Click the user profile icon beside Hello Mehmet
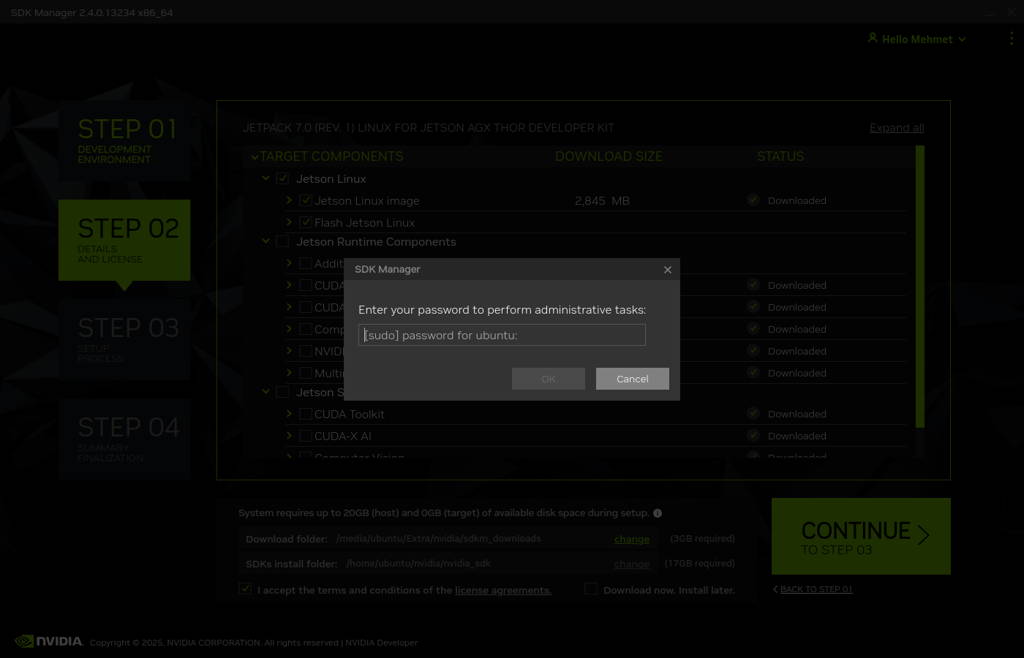Image resolution: width=1024 pixels, height=658 pixels. pos(874,38)
